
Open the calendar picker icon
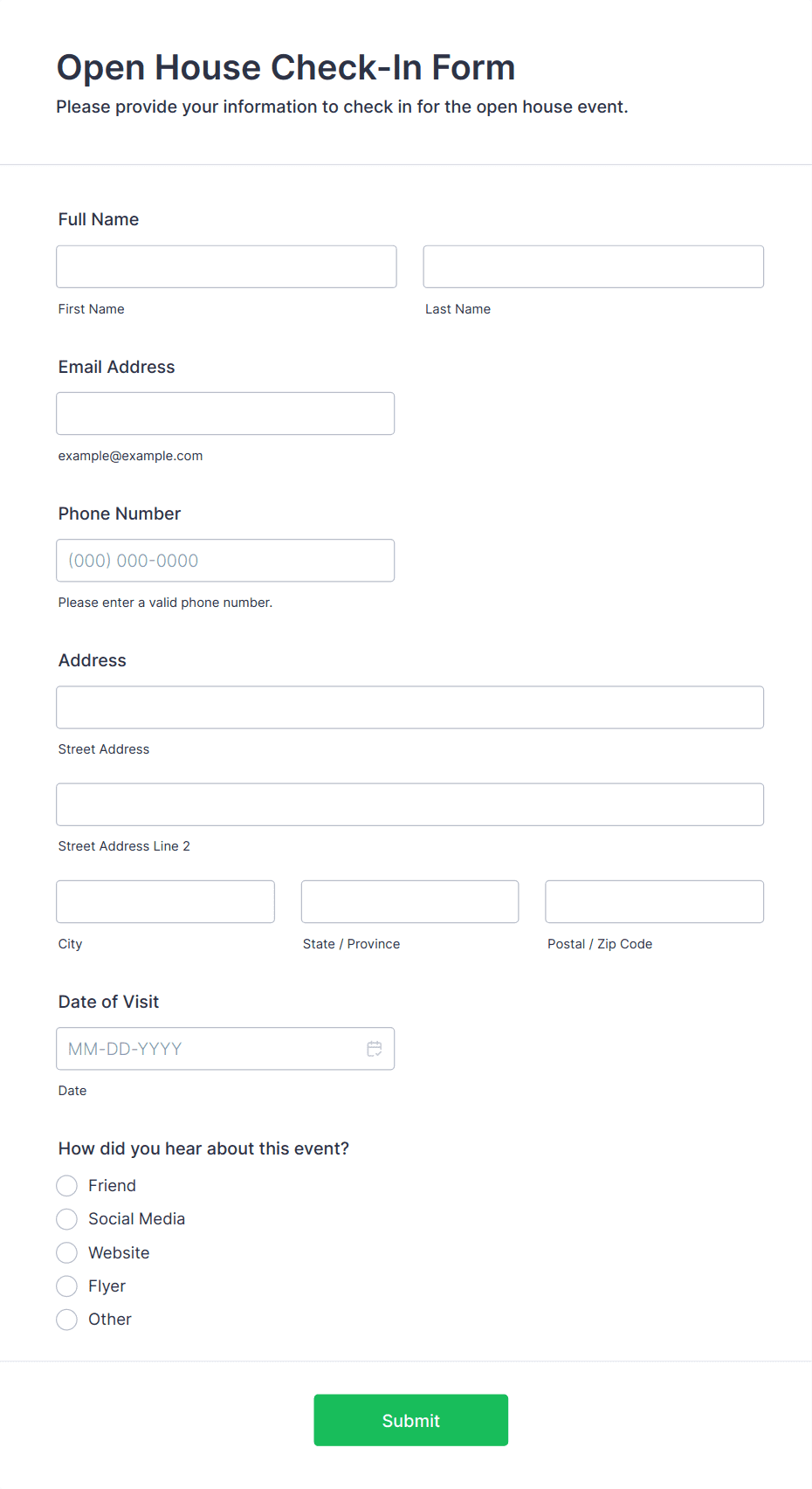pyautogui.click(x=375, y=1049)
